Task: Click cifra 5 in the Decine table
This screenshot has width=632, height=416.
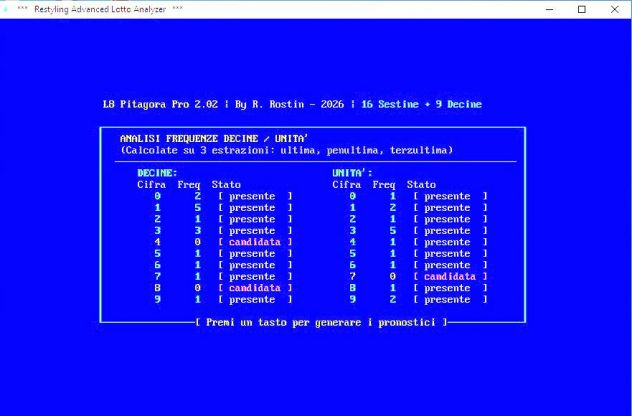Action: (157, 254)
